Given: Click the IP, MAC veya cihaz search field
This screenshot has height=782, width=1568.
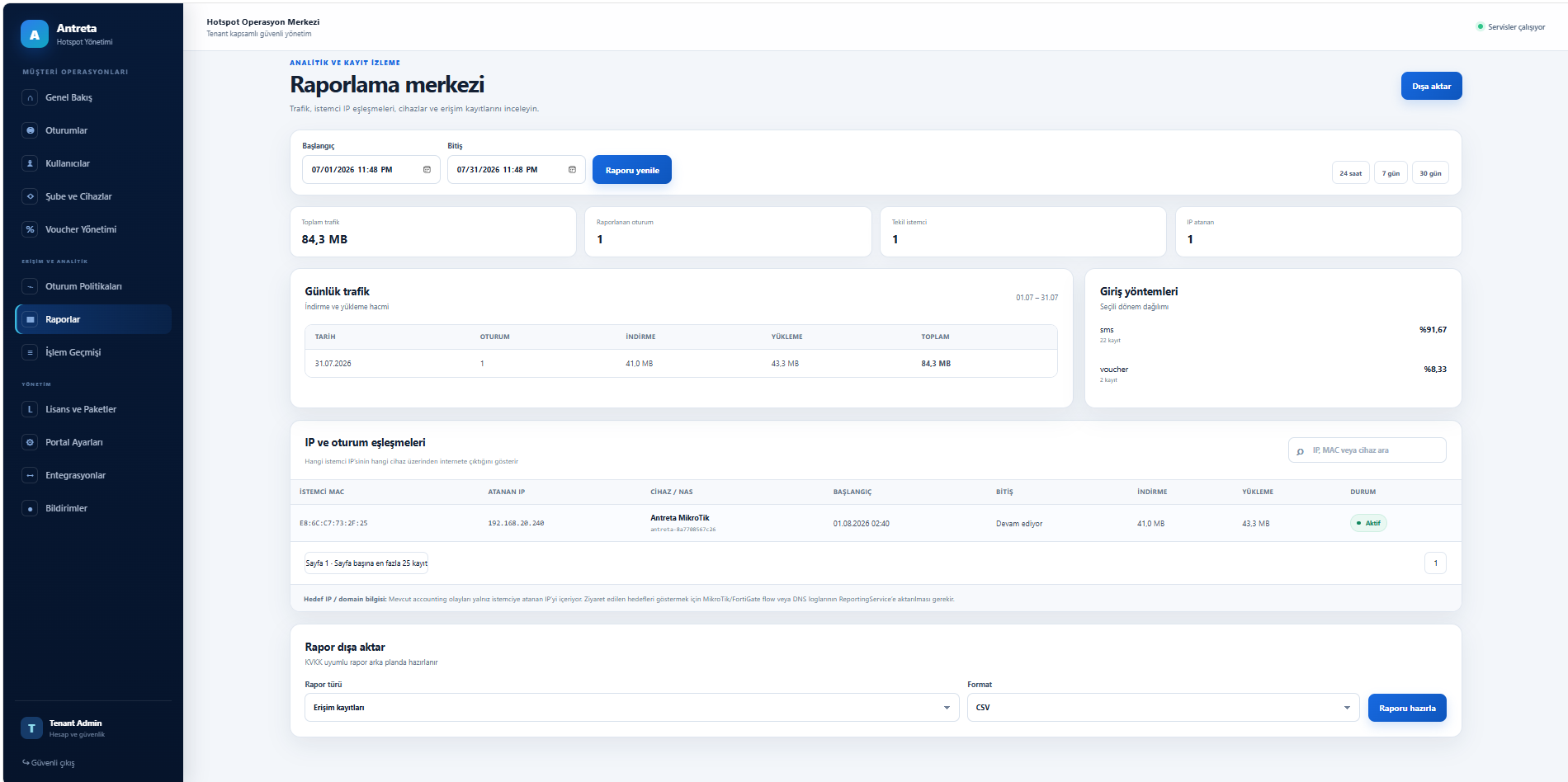Looking at the screenshot, I should point(1367,450).
